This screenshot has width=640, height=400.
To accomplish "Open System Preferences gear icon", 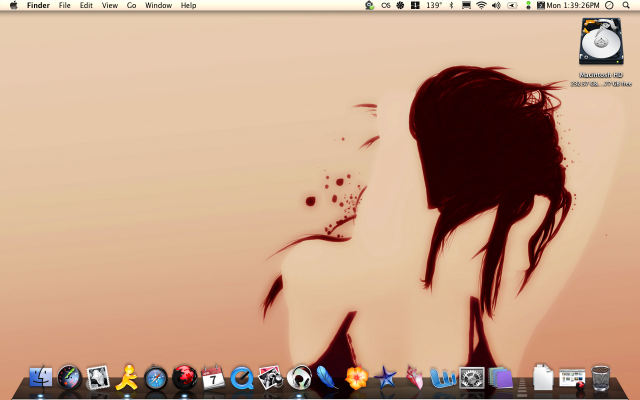I will (x=472, y=378).
